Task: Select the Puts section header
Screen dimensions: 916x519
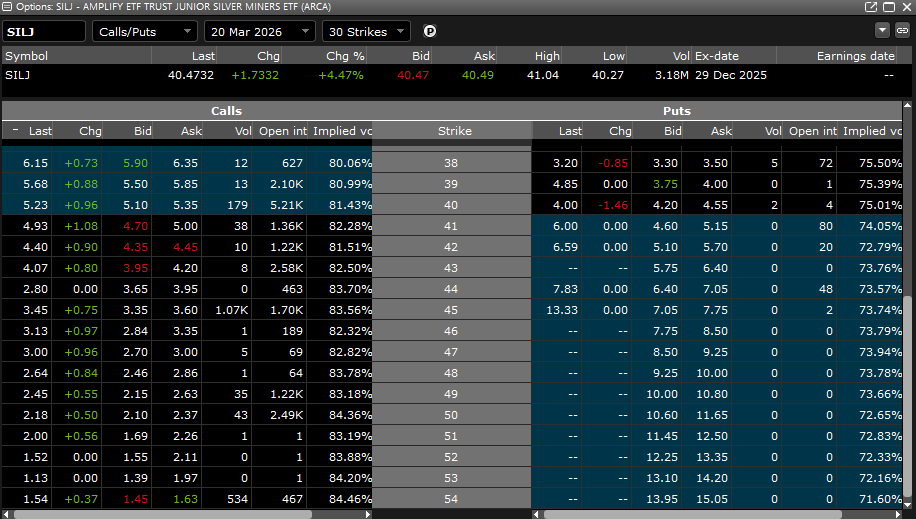Action: pyautogui.click(x=676, y=111)
